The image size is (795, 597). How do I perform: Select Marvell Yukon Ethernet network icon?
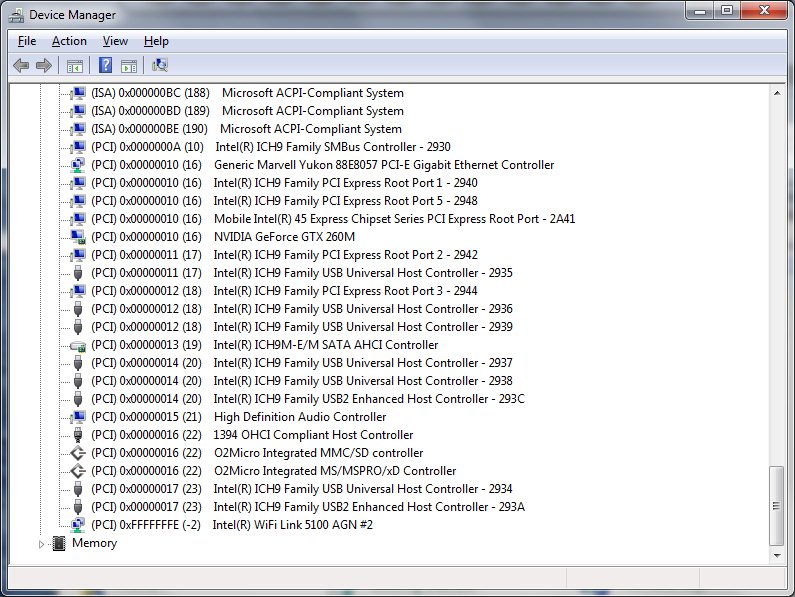coord(78,165)
